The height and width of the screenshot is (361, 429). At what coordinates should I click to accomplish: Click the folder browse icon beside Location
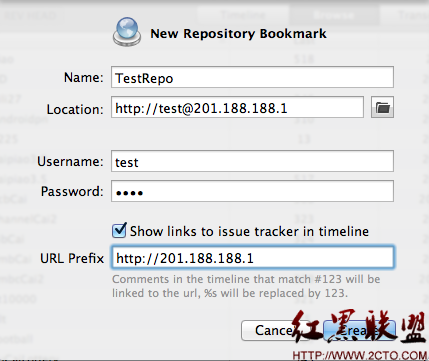(382, 107)
